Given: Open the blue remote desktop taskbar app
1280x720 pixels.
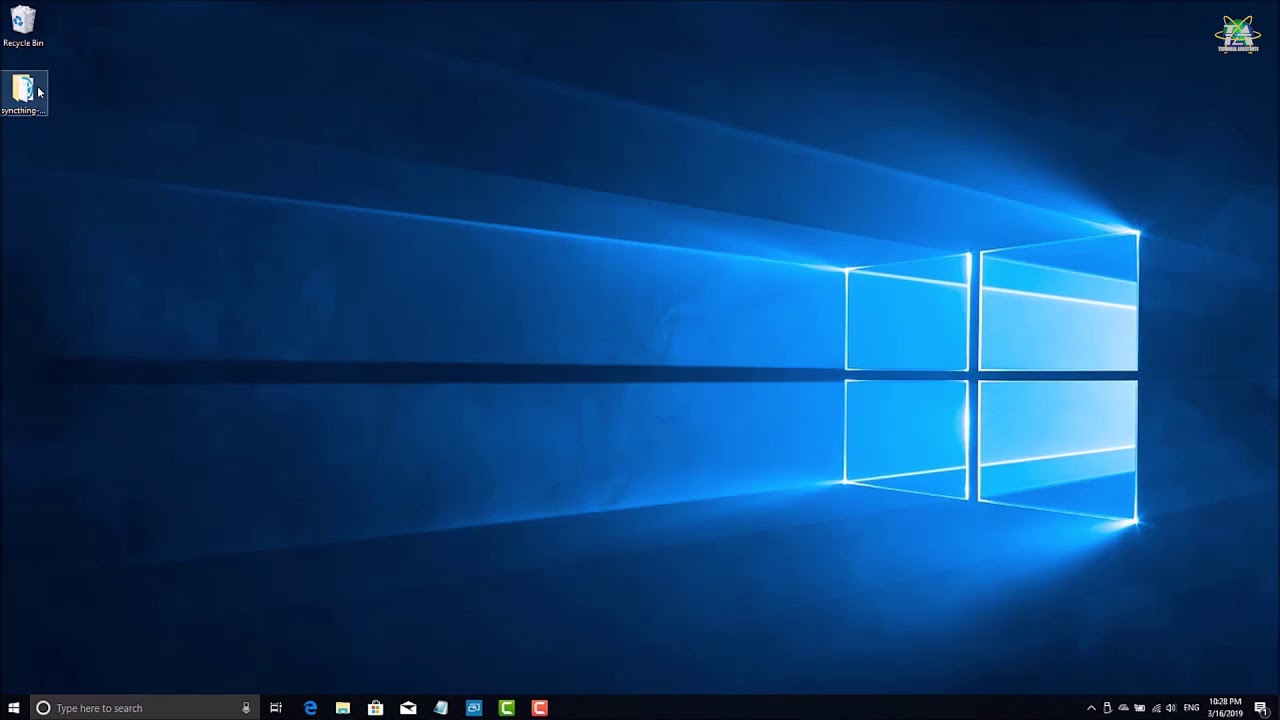Looking at the screenshot, I should tap(474, 708).
